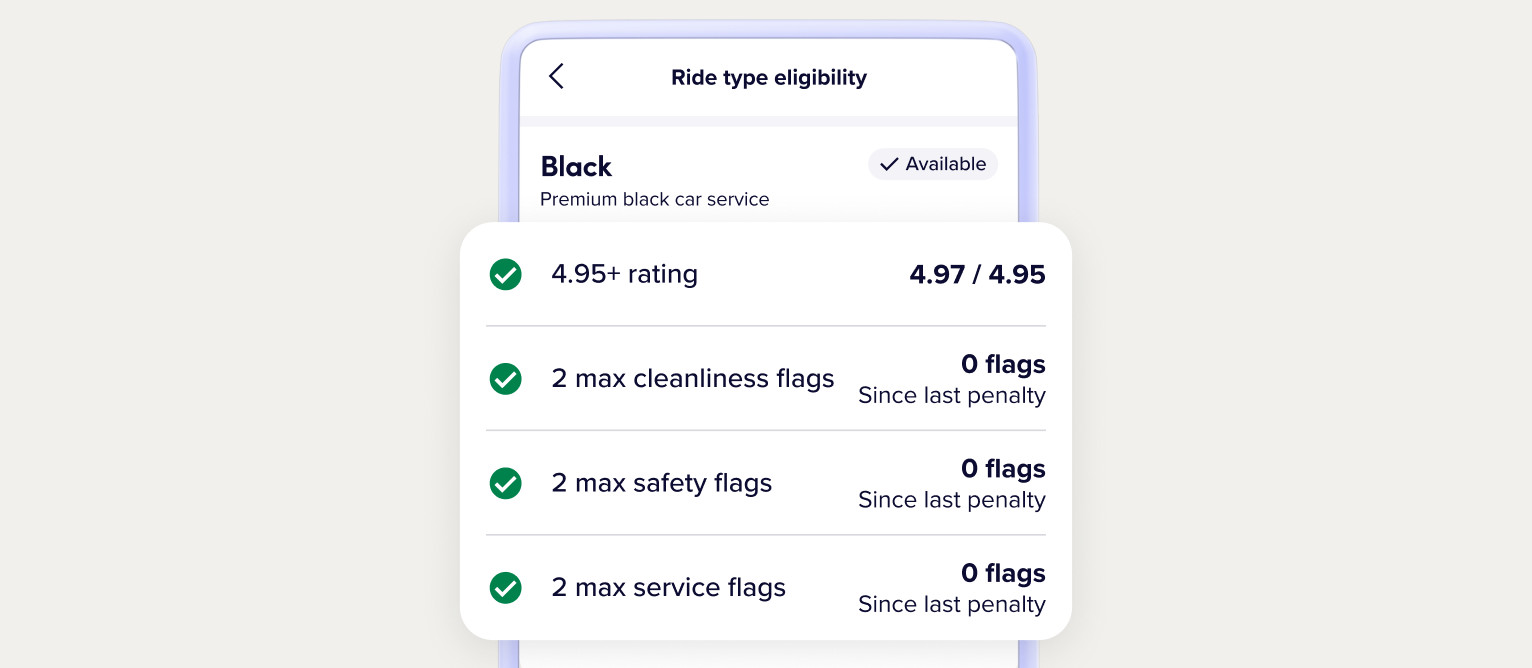Click the Ride type eligibility page title
1532x668 pixels.
(769, 77)
